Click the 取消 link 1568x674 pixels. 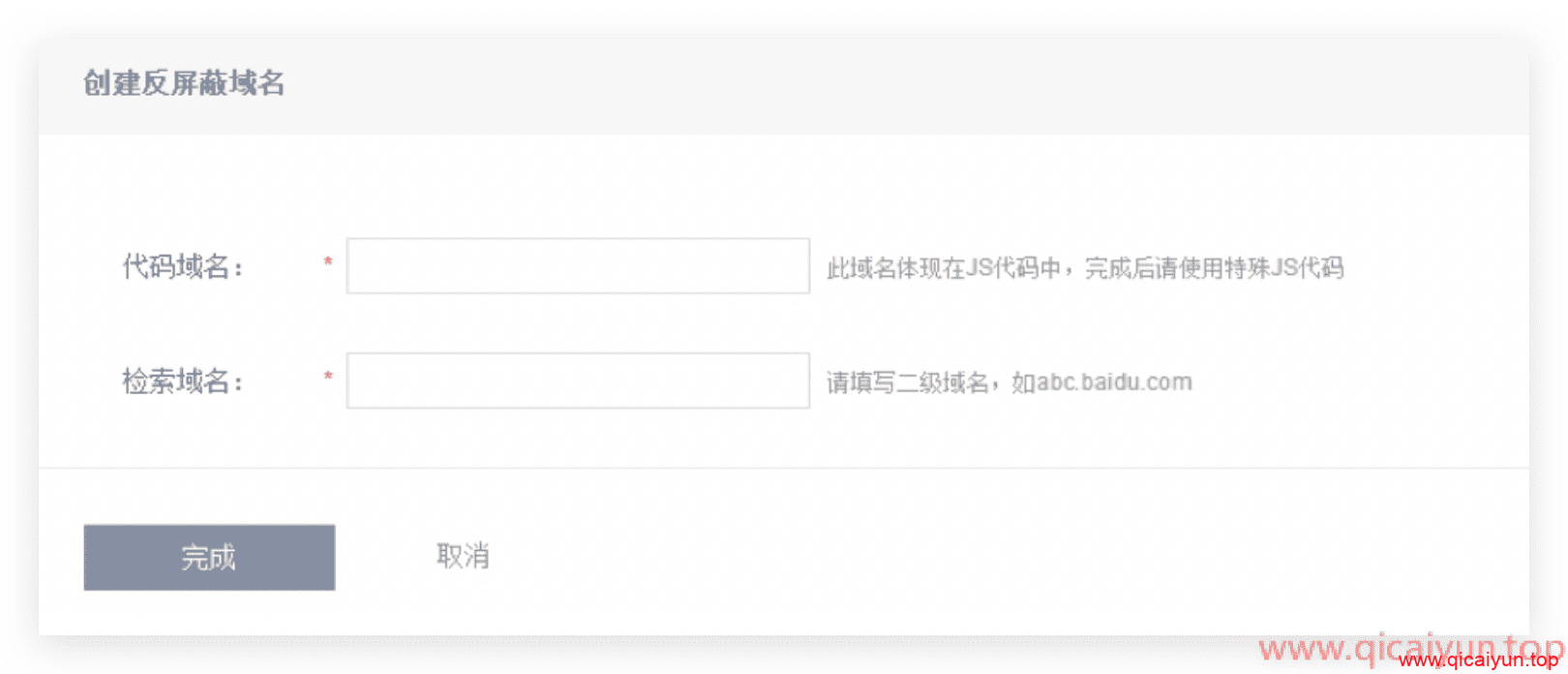point(463,557)
